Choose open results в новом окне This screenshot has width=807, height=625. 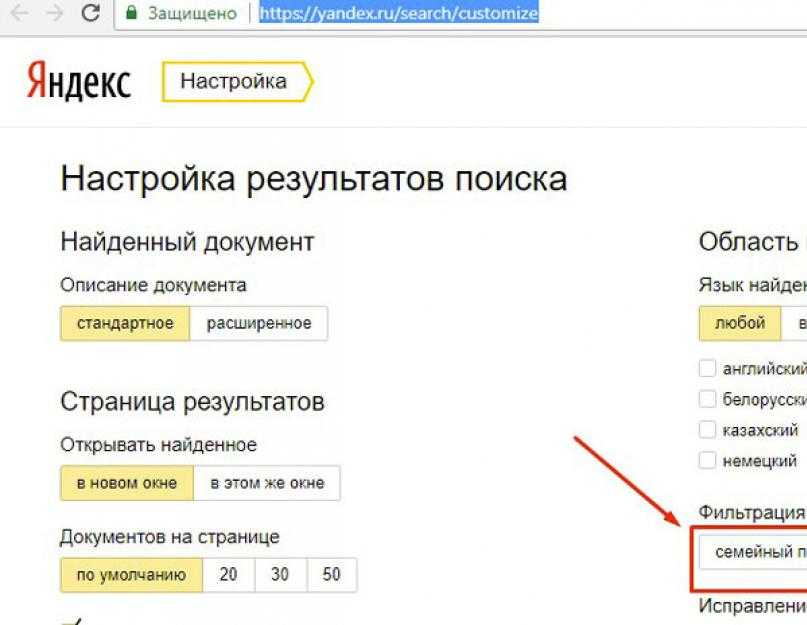(127, 483)
